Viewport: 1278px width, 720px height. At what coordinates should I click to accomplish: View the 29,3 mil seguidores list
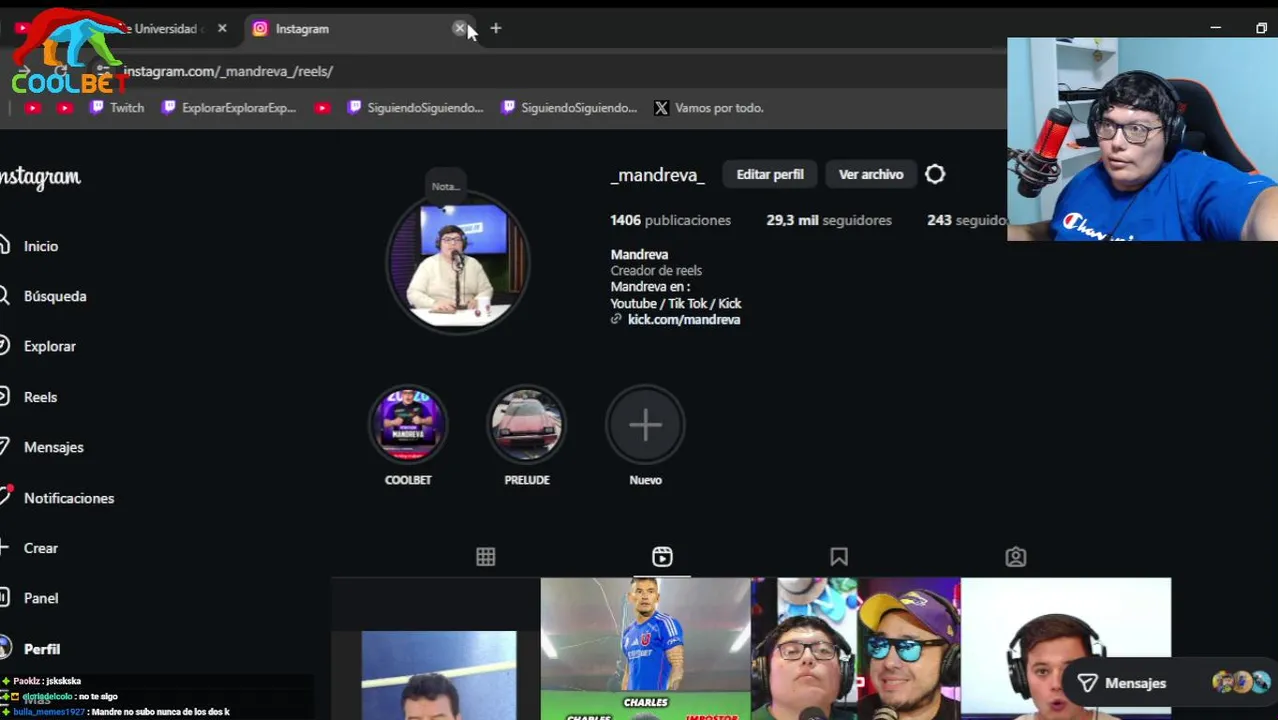click(x=829, y=220)
